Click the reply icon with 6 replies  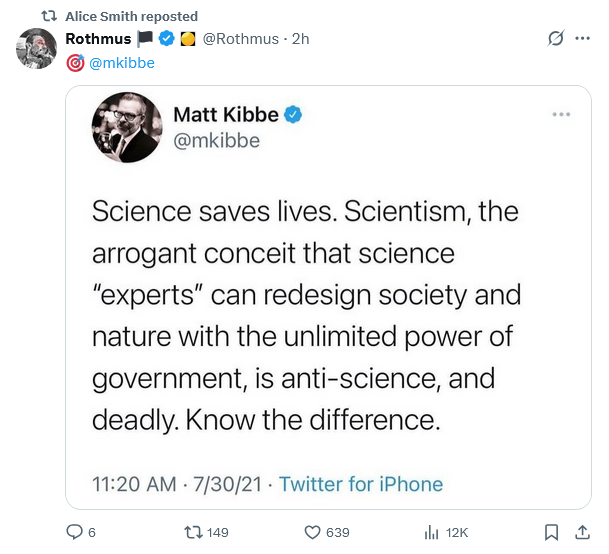[x=74, y=532]
